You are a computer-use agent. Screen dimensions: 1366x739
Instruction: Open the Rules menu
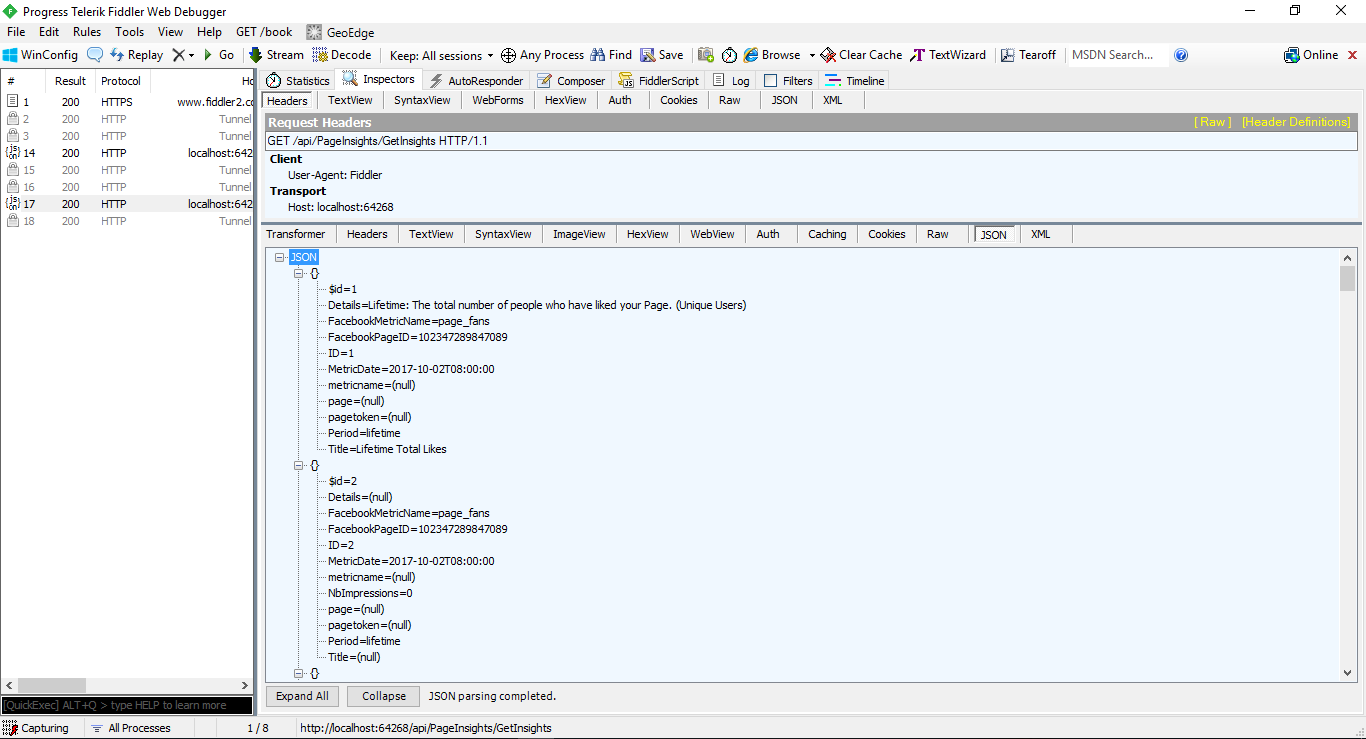(x=87, y=32)
